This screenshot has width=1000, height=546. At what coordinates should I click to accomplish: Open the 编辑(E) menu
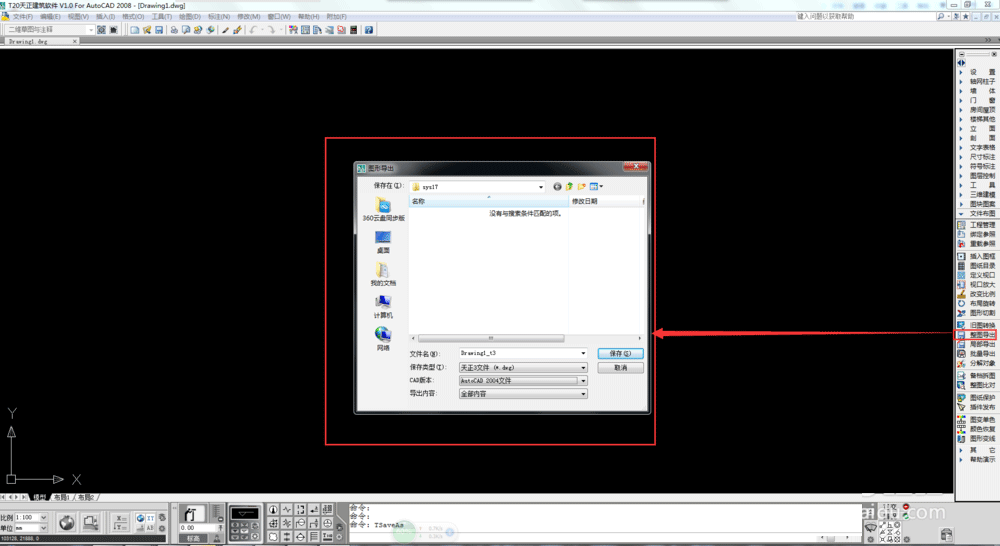coord(50,17)
